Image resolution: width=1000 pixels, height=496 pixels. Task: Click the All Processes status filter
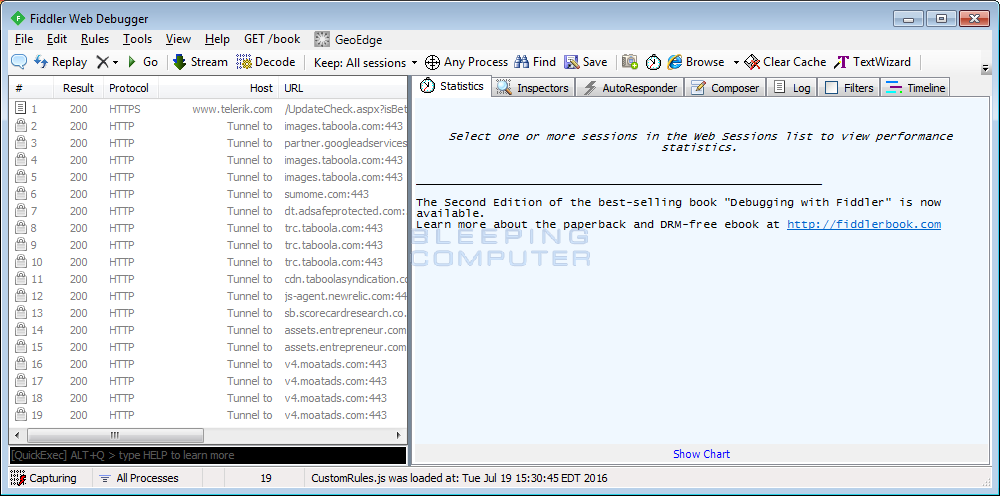(139, 478)
